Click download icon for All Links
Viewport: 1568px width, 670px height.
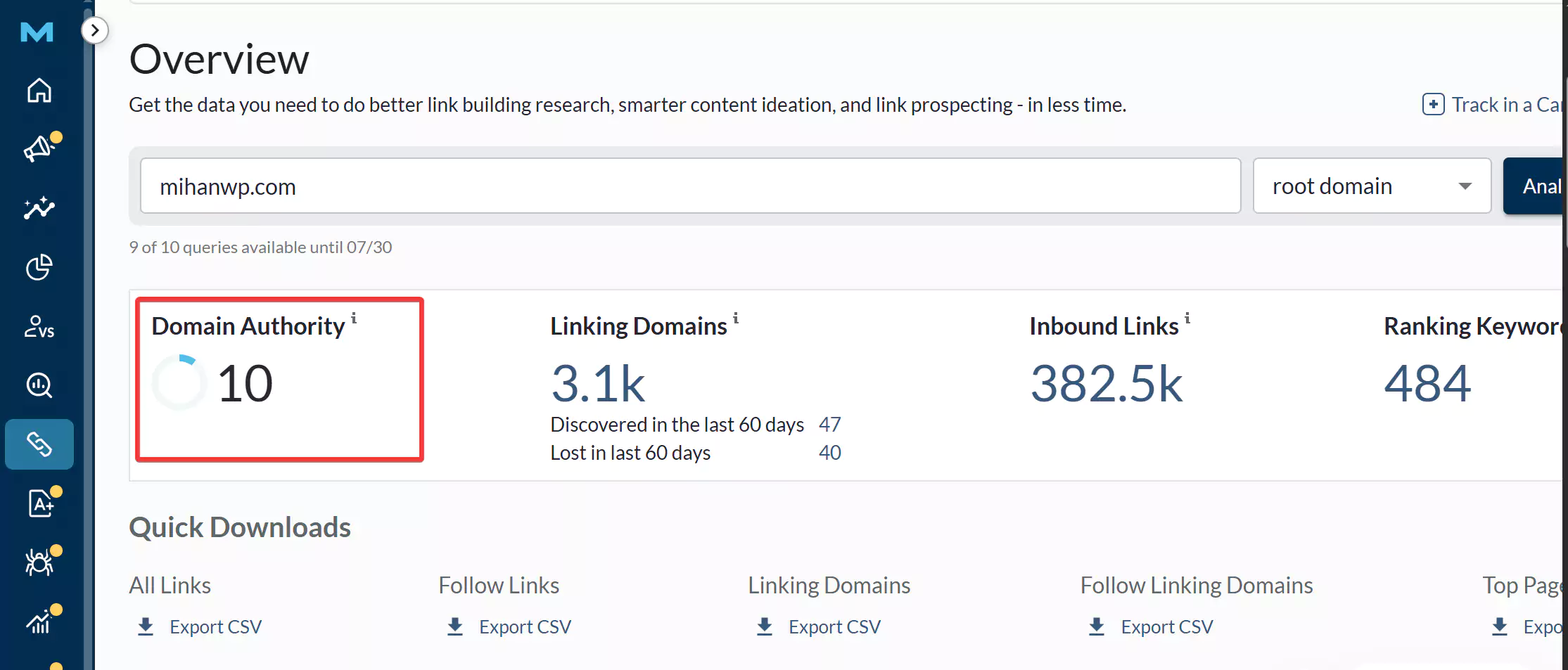point(146,626)
